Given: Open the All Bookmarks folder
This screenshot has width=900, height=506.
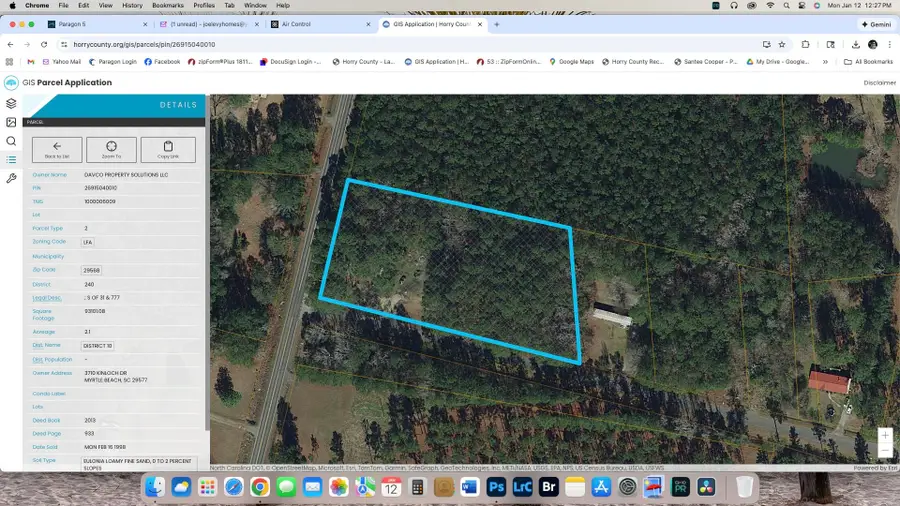Looking at the screenshot, I should (x=868, y=61).
